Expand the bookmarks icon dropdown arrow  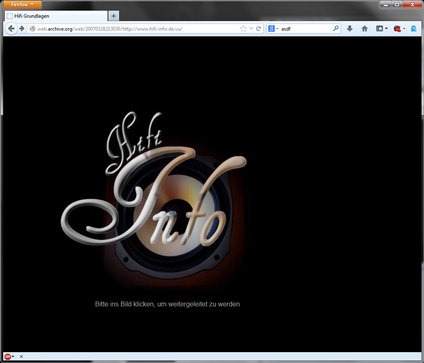point(386,29)
